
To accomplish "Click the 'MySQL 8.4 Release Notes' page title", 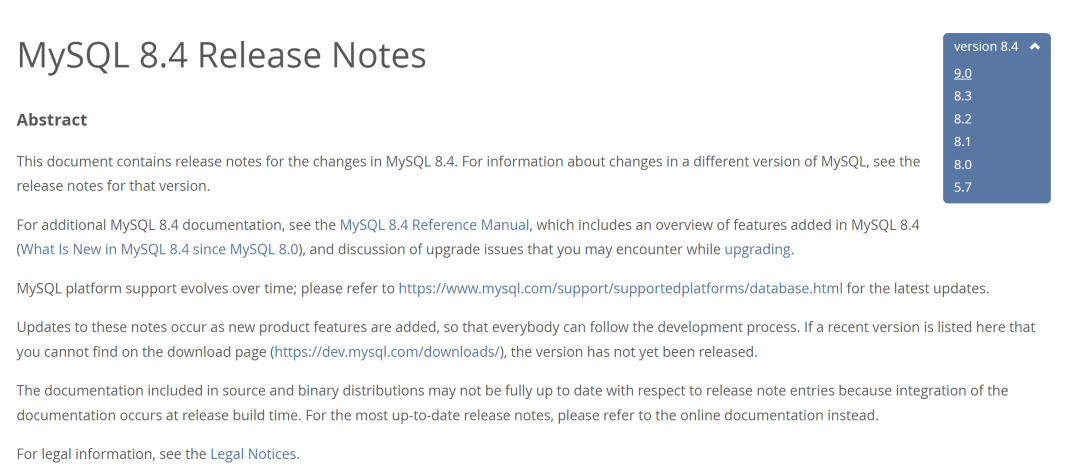I will [x=221, y=55].
